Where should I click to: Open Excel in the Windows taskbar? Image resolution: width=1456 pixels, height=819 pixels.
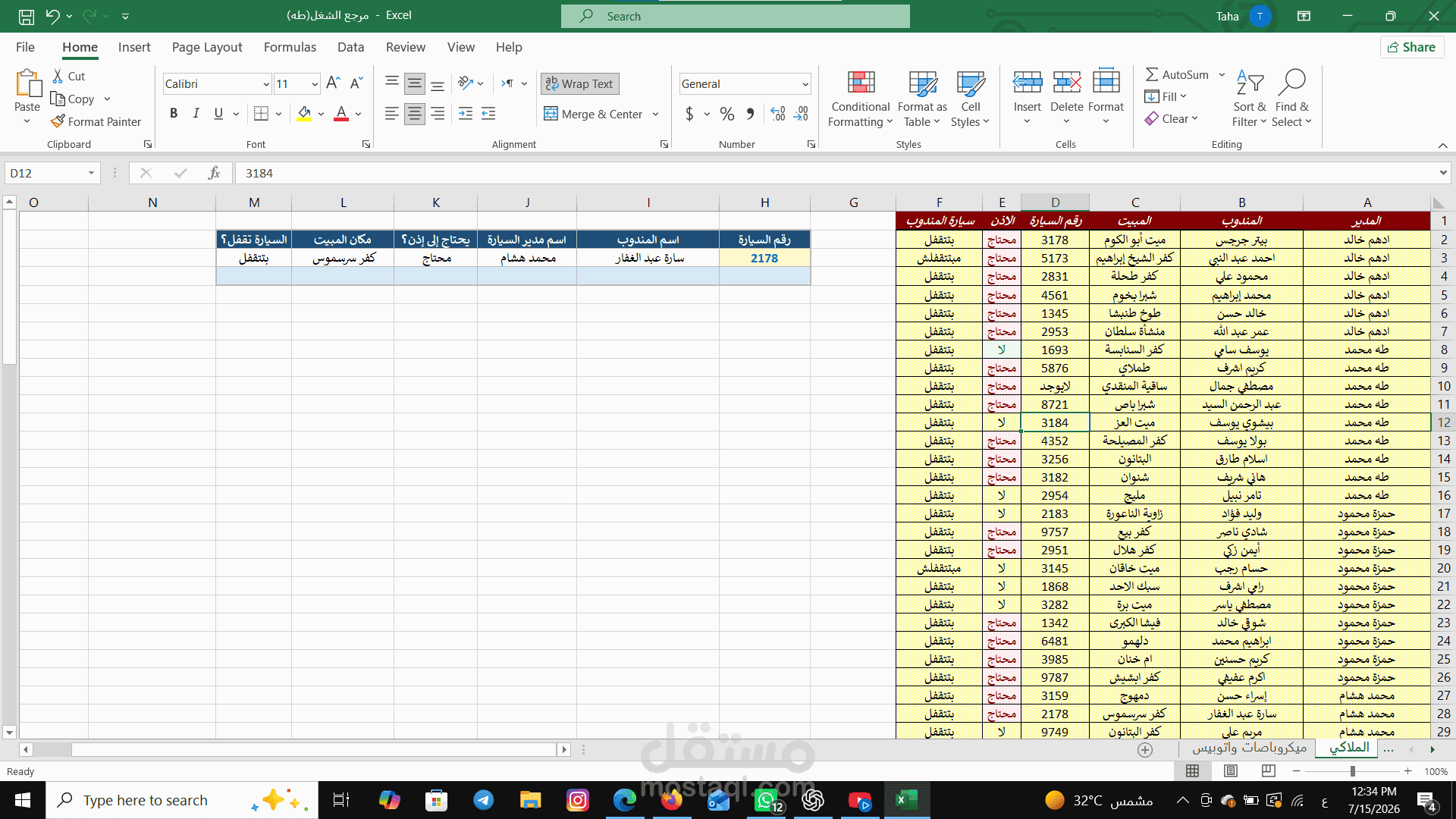tap(906, 800)
